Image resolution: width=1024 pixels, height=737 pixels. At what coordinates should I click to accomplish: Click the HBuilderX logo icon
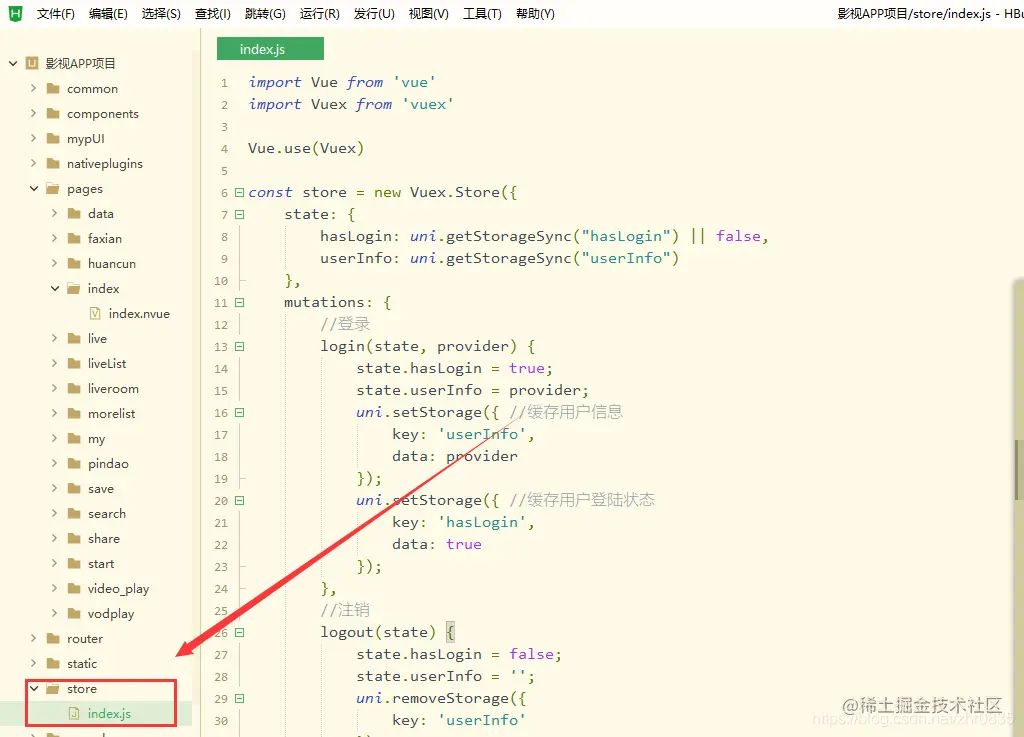pyautogui.click(x=15, y=14)
